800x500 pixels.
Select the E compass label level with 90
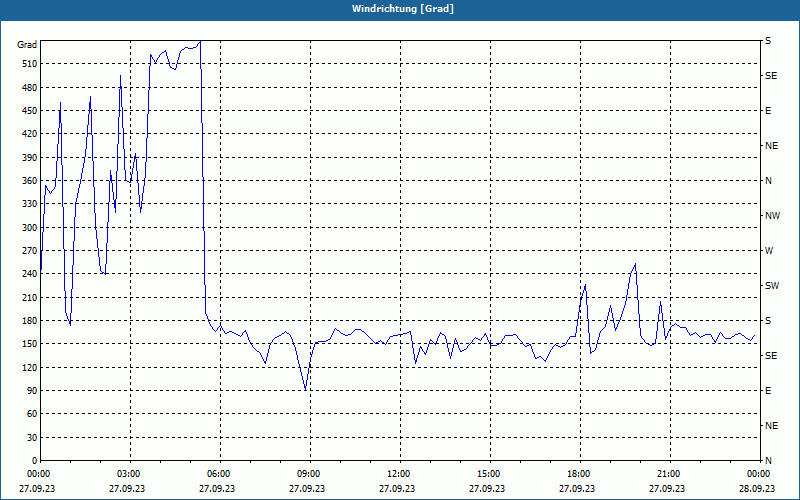pyautogui.click(x=768, y=391)
